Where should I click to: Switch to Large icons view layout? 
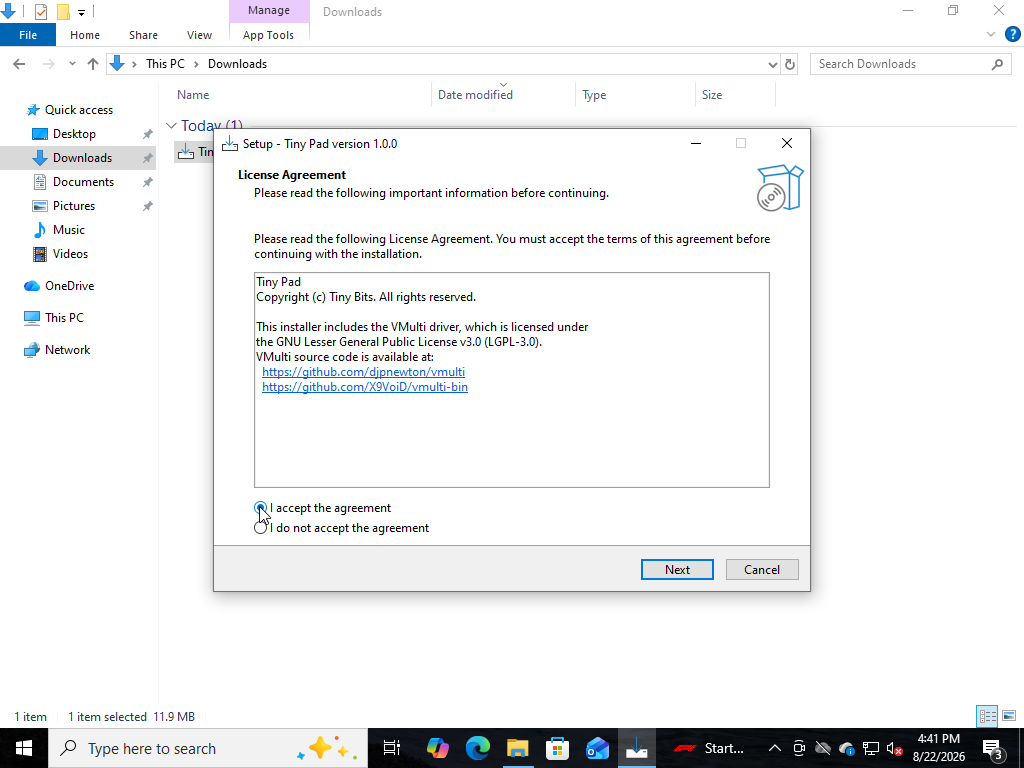coord(1009,716)
